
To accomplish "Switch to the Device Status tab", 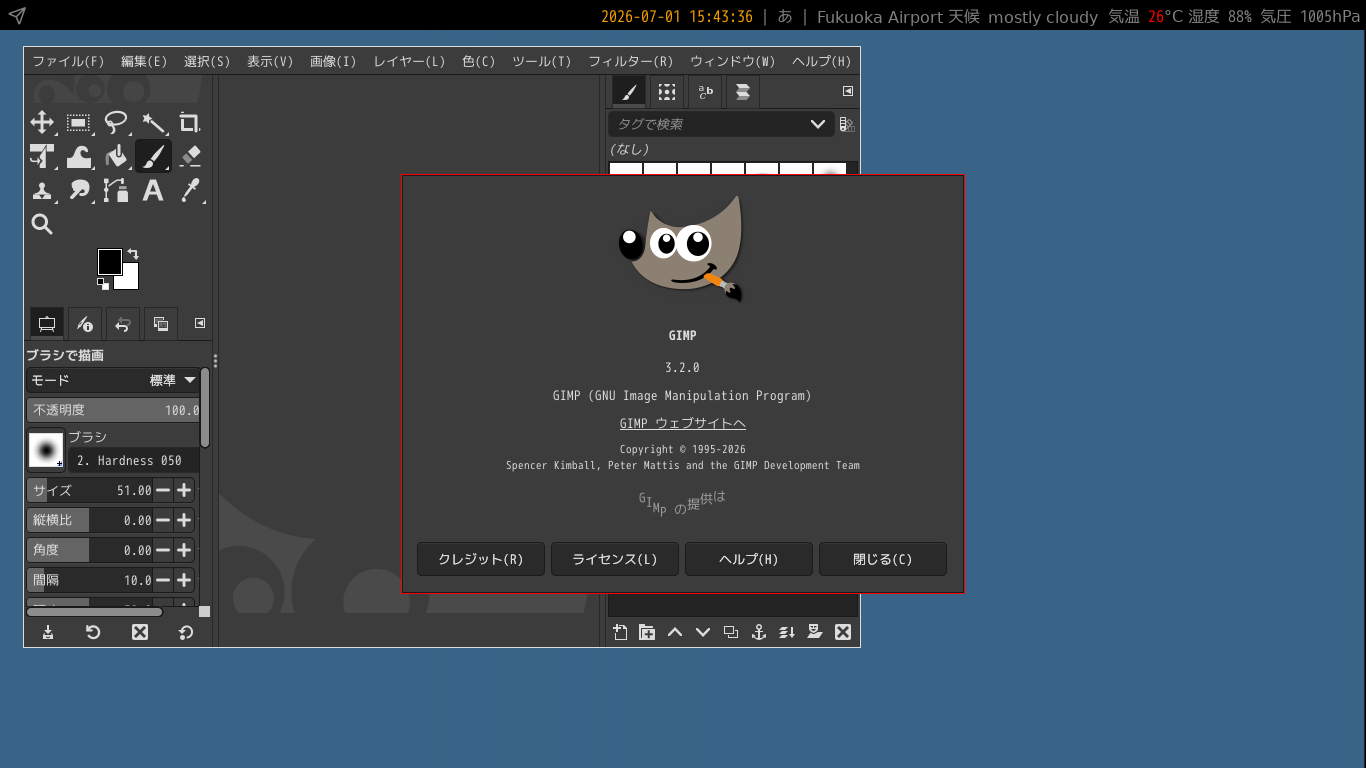I will coord(85,323).
